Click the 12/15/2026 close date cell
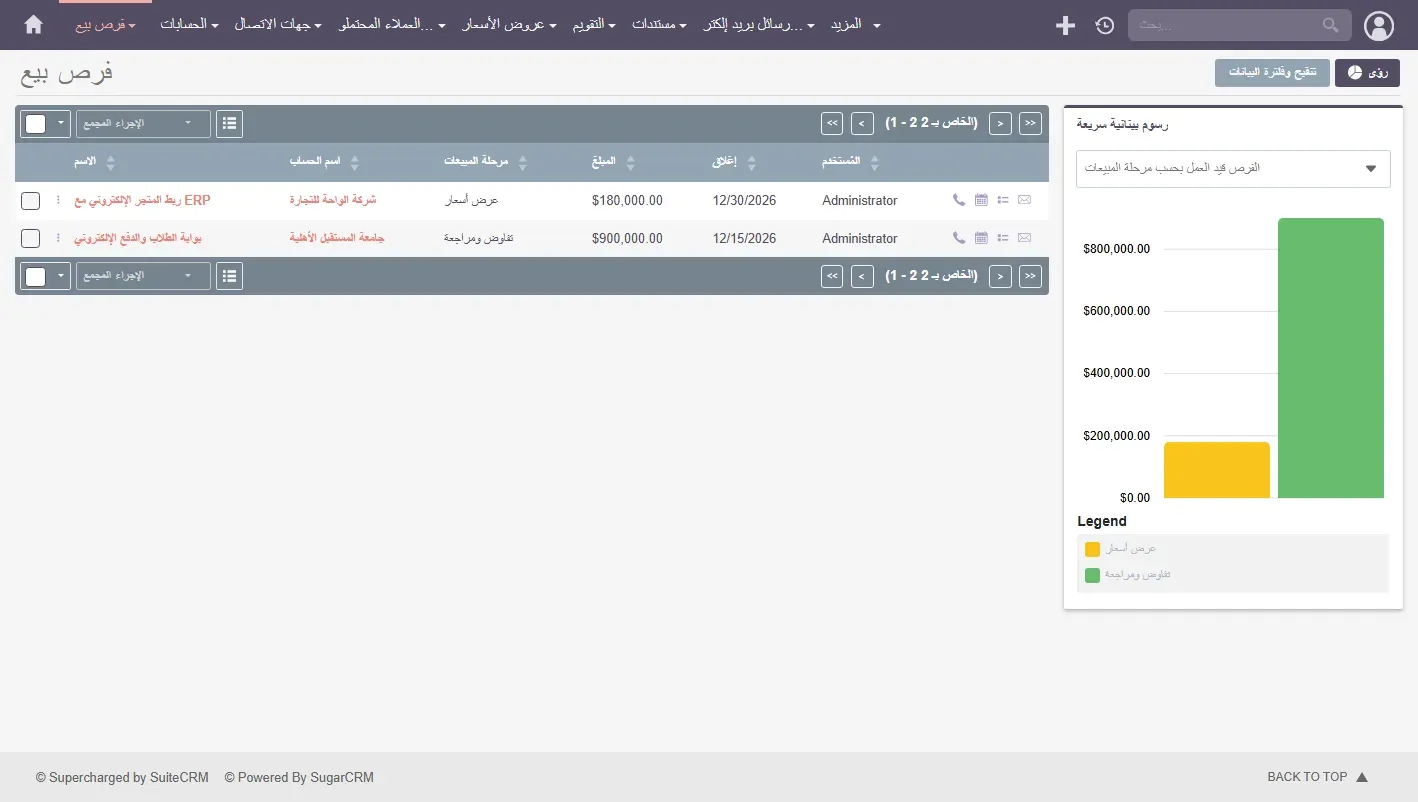 (744, 238)
